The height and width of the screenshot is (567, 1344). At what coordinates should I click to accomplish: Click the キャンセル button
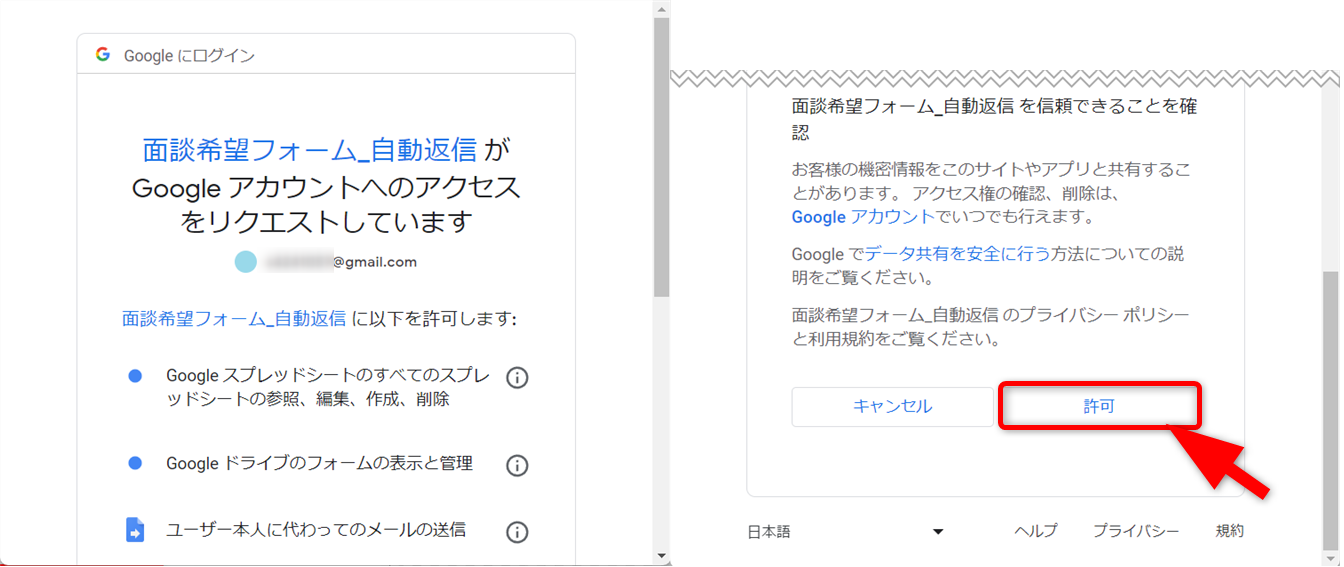coord(893,407)
